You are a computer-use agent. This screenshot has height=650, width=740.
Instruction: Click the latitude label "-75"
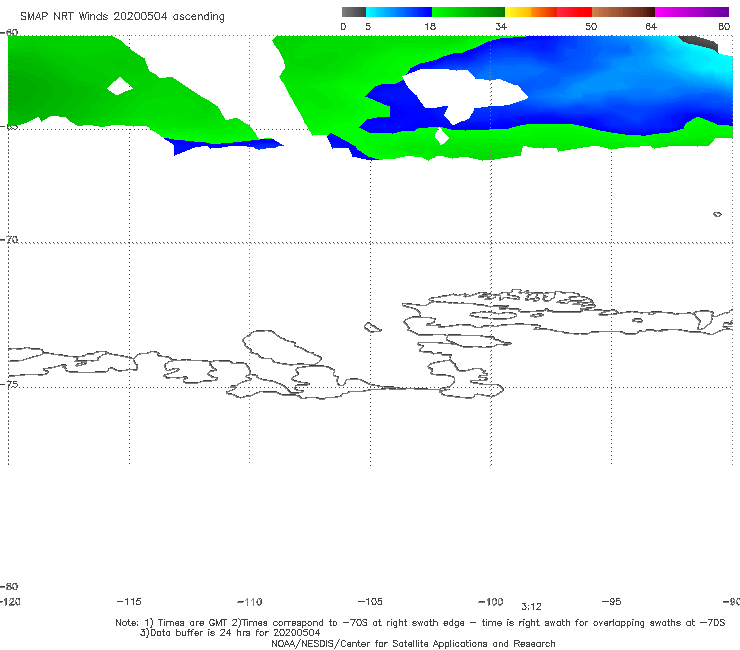click(x=9, y=384)
